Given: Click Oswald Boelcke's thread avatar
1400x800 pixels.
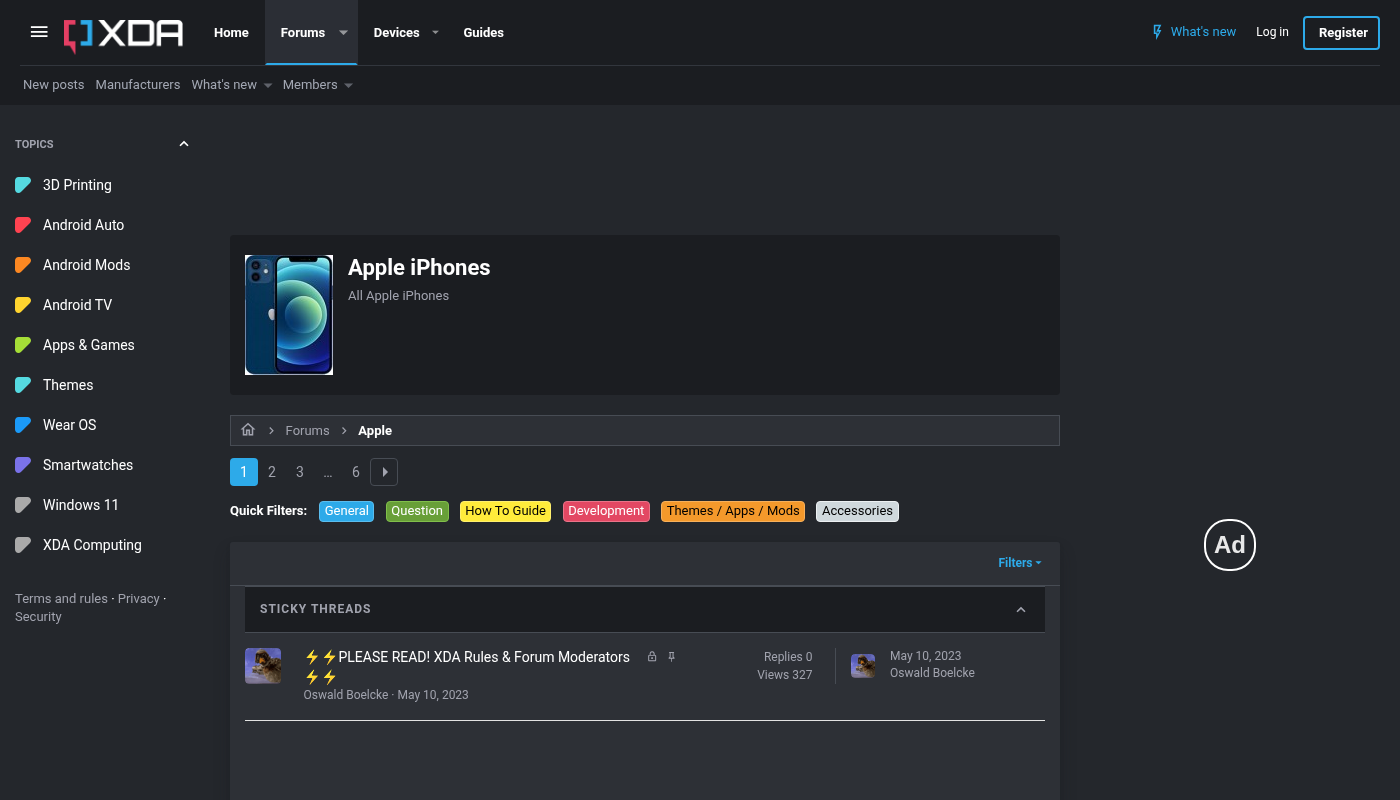Looking at the screenshot, I should (263, 666).
